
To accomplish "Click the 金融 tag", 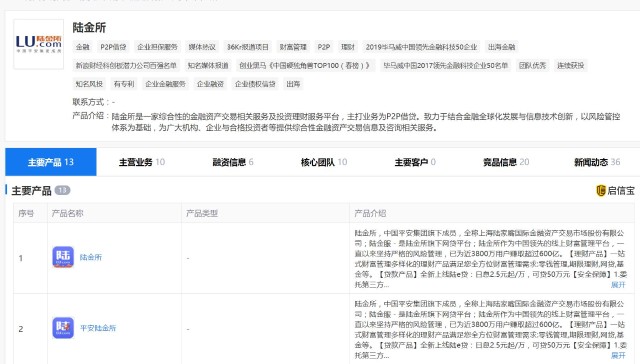I will tap(82, 47).
